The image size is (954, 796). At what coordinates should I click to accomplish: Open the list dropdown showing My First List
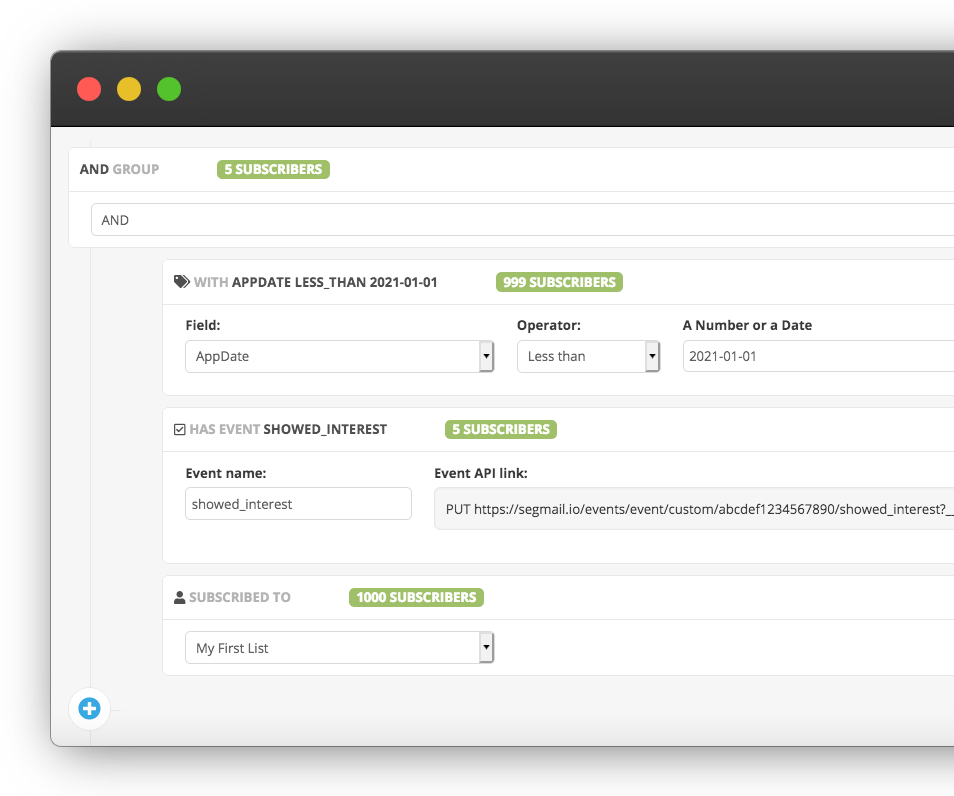(339, 647)
